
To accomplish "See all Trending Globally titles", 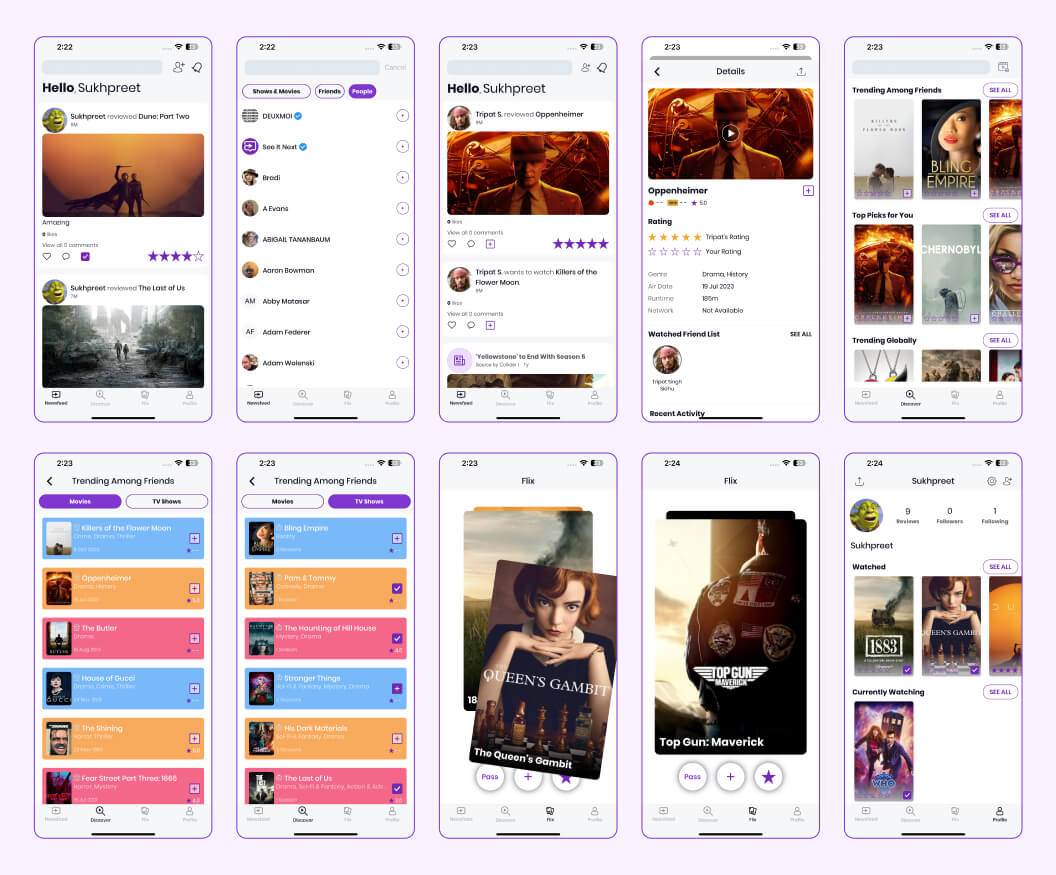I will (1000, 341).
